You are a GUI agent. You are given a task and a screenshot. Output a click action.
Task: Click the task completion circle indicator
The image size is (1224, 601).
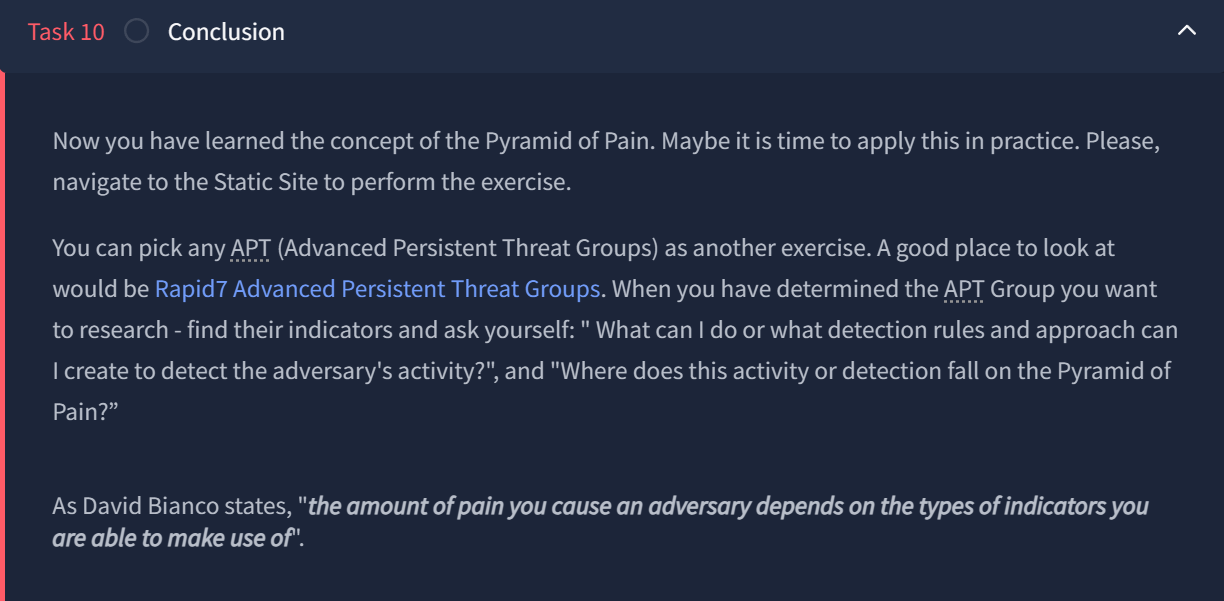(x=137, y=31)
